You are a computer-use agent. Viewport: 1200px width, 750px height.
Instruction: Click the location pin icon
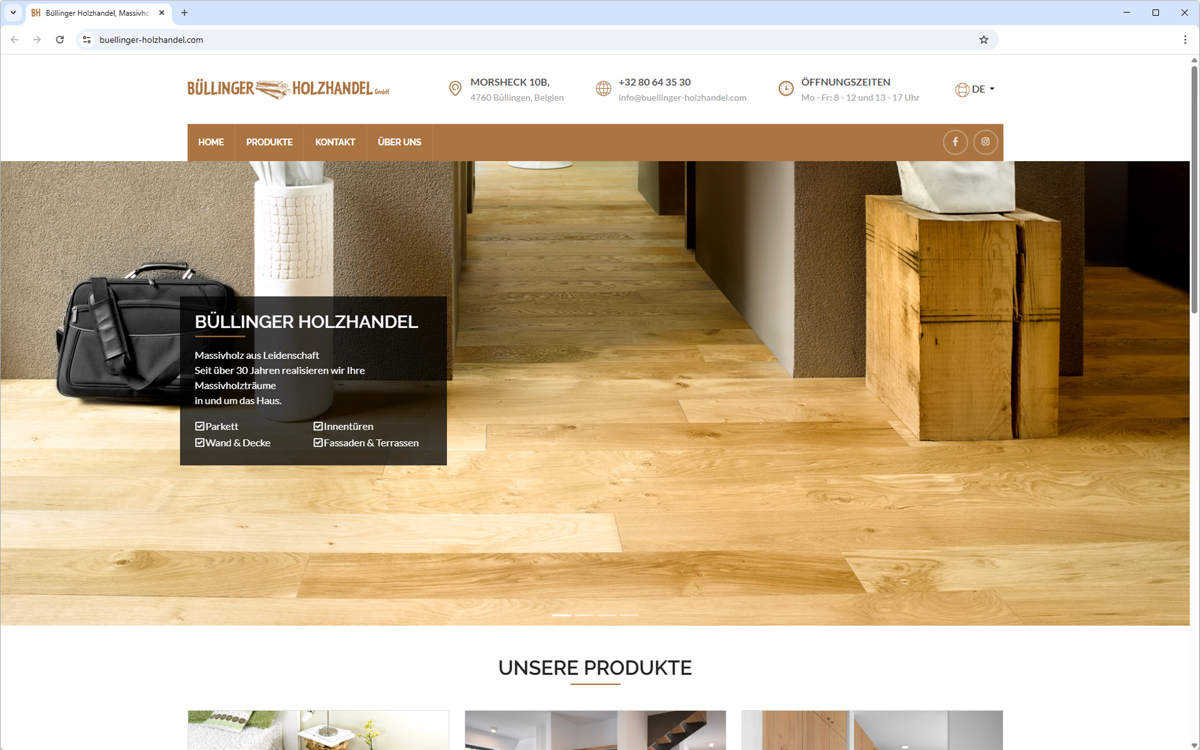click(455, 89)
